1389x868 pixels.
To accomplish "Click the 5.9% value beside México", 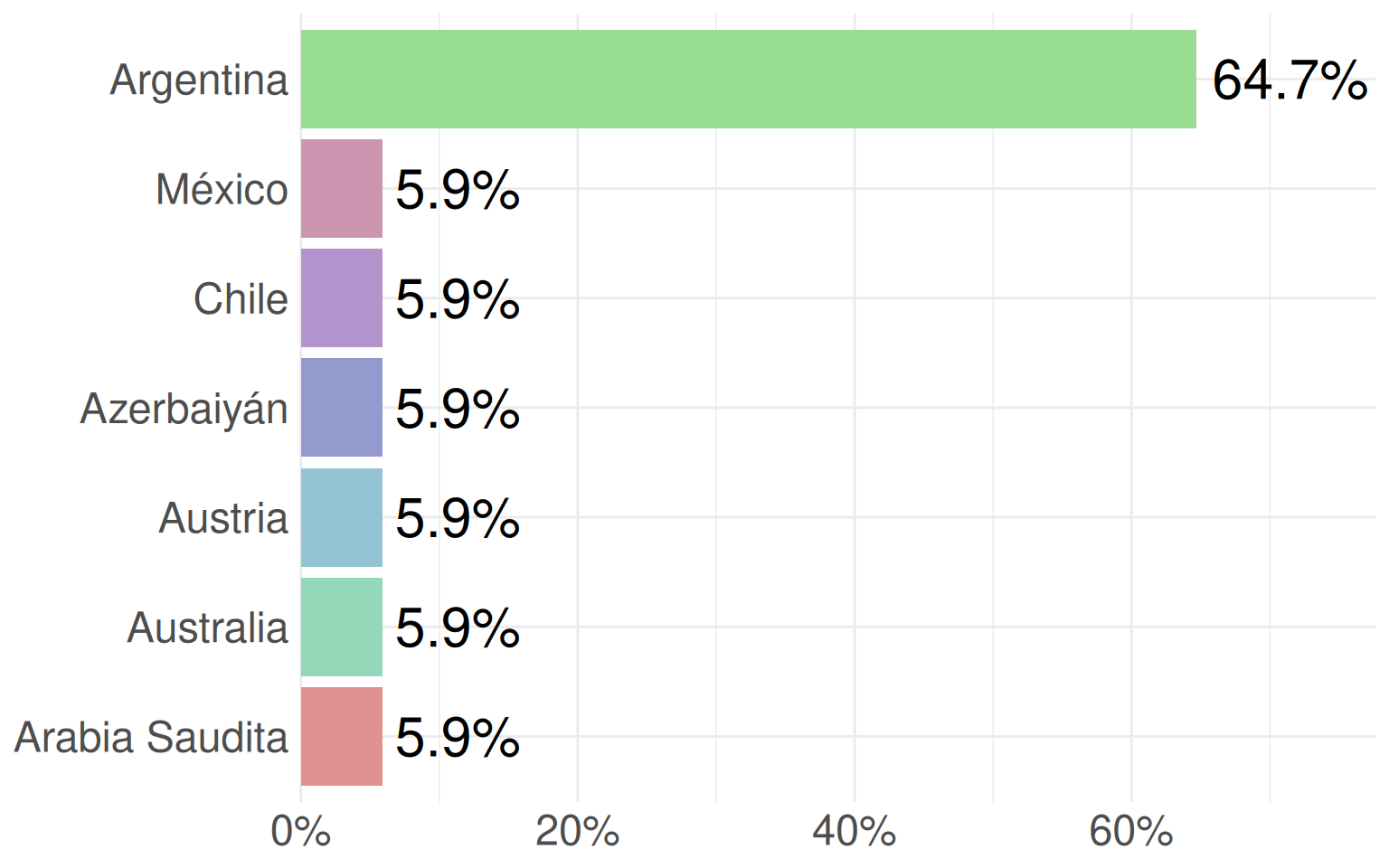I will (458, 190).
